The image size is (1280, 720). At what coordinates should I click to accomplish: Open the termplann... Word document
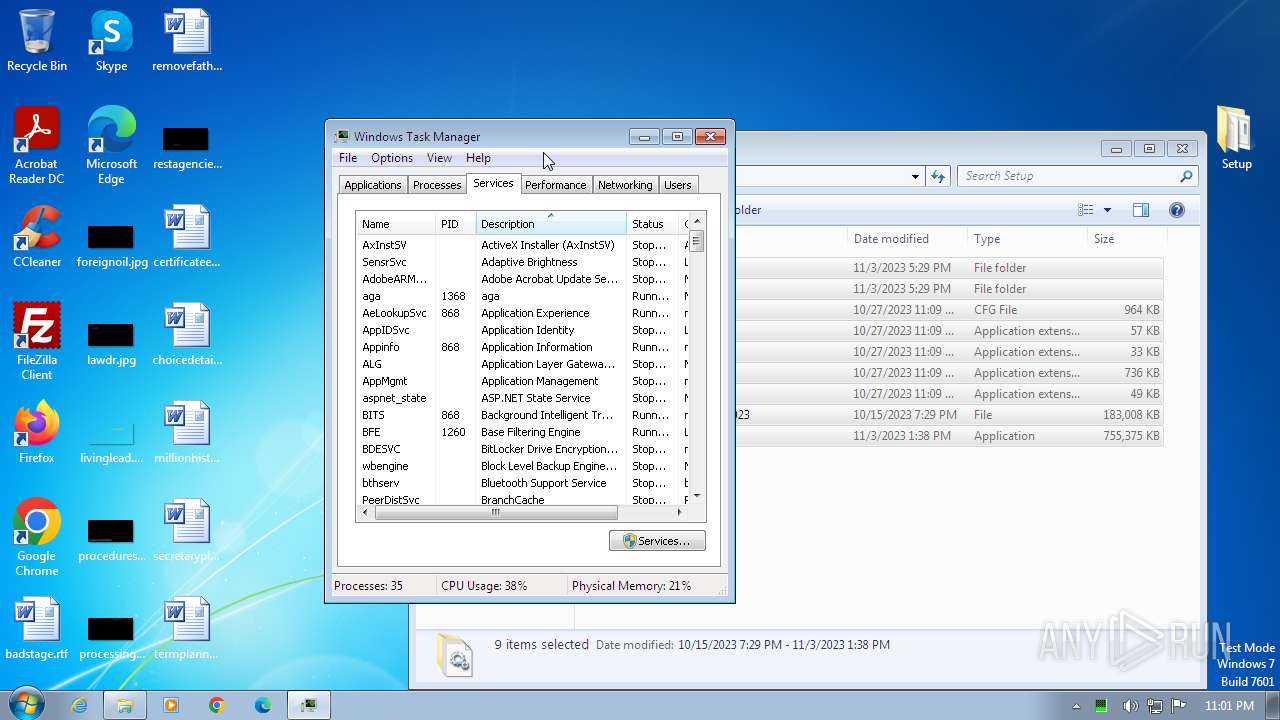tap(187, 628)
